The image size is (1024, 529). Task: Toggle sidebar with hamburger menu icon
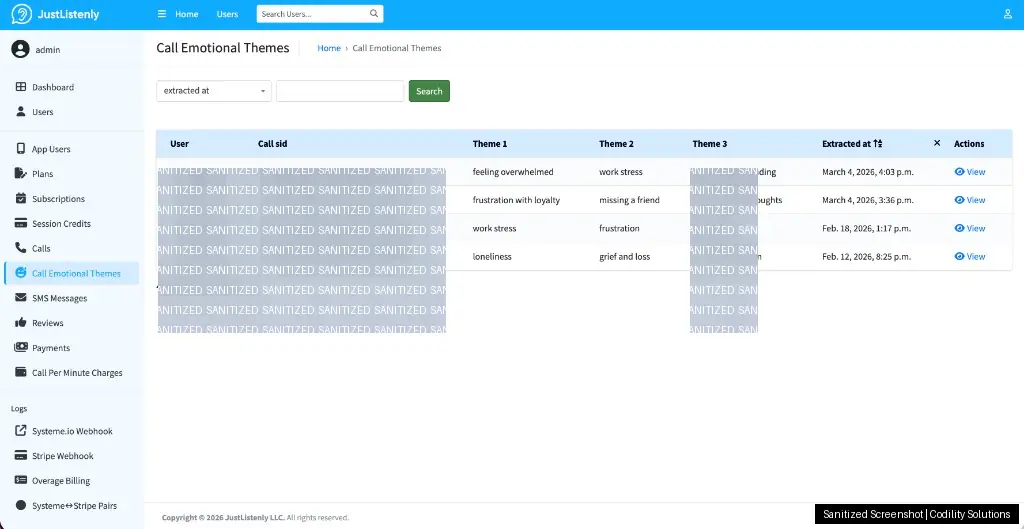pyautogui.click(x=162, y=14)
